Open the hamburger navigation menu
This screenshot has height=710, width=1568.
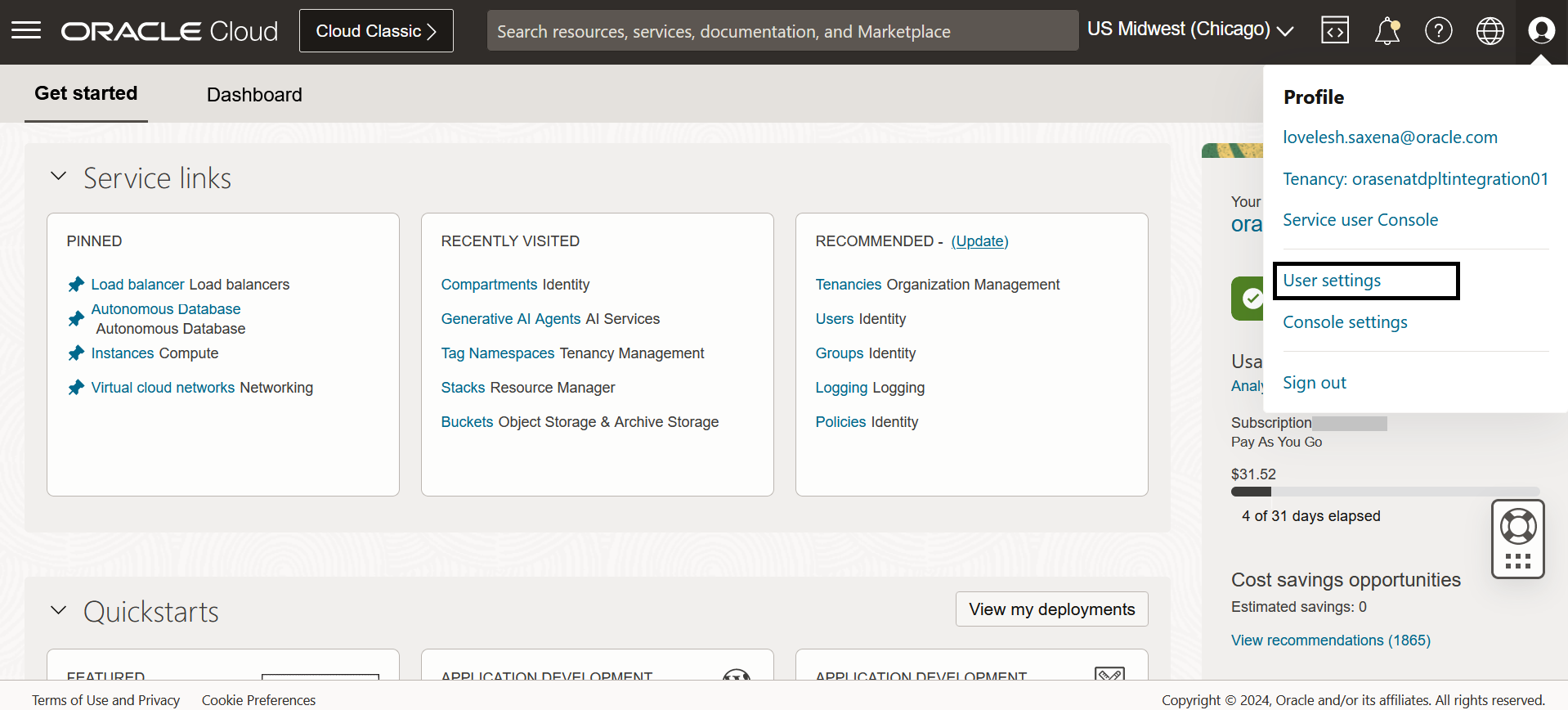point(26,31)
